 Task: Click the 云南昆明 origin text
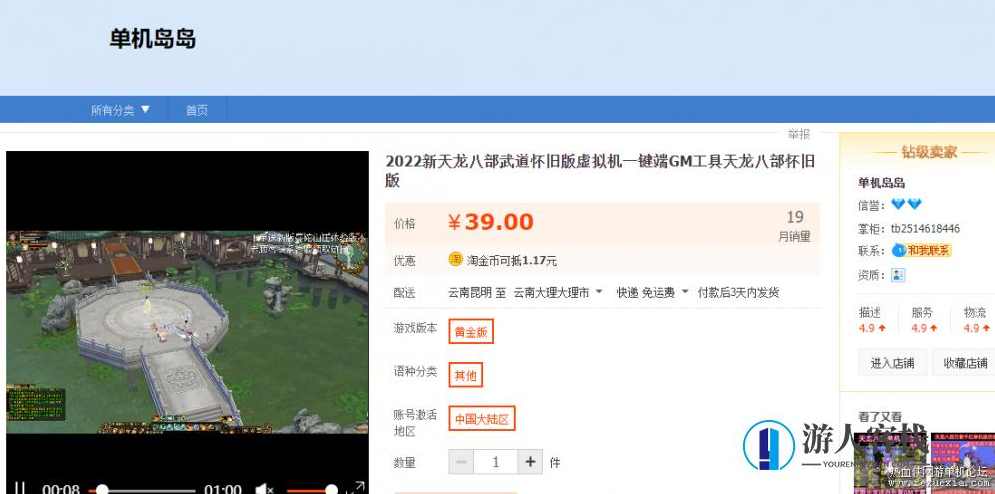tap(470, 293)
